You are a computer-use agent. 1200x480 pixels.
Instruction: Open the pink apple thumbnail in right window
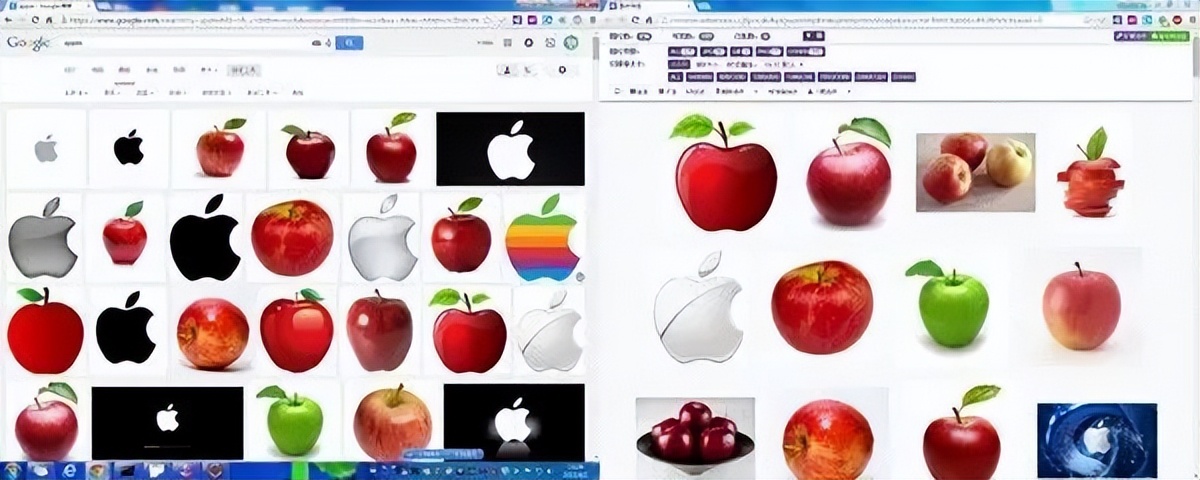[1081, 306]
